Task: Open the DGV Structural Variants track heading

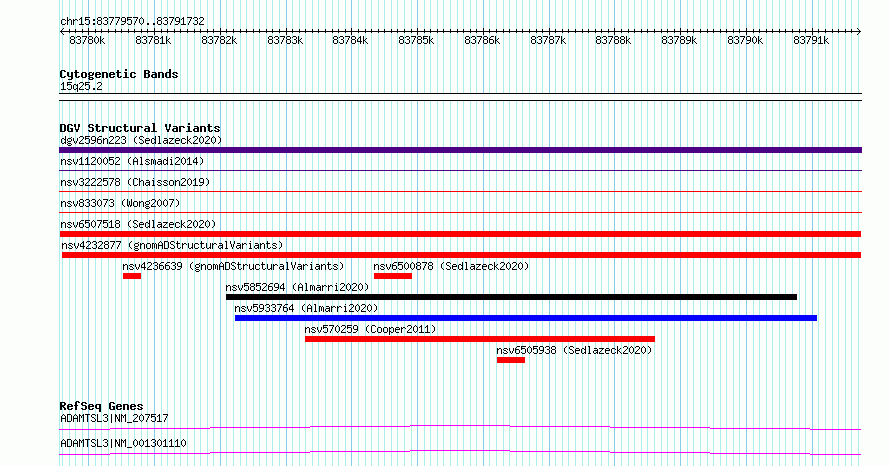Action: click(140, 128)
